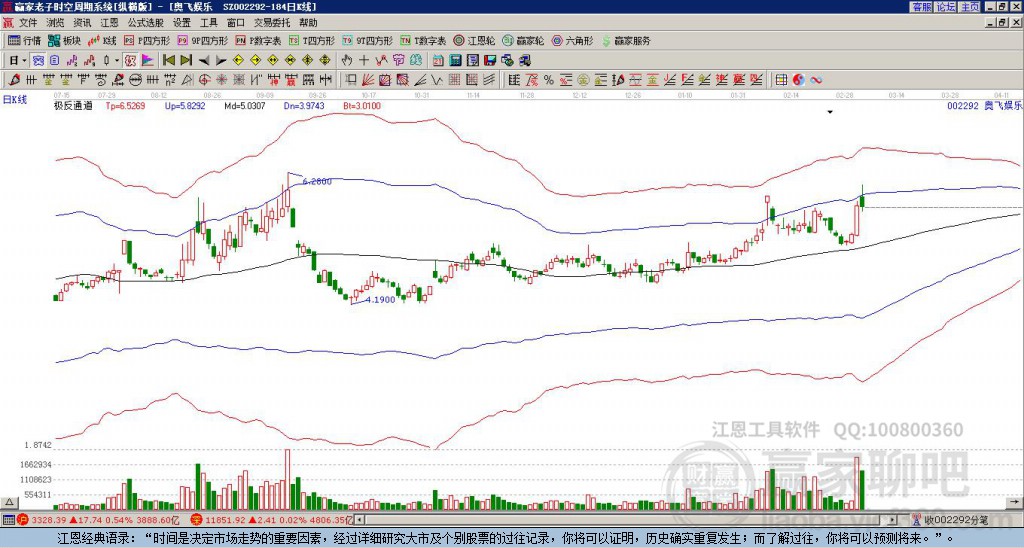Image resolution: width=1024 pixels, height=548 pixels.
Task: Click the percent sign tool
Action: point(549,80)
